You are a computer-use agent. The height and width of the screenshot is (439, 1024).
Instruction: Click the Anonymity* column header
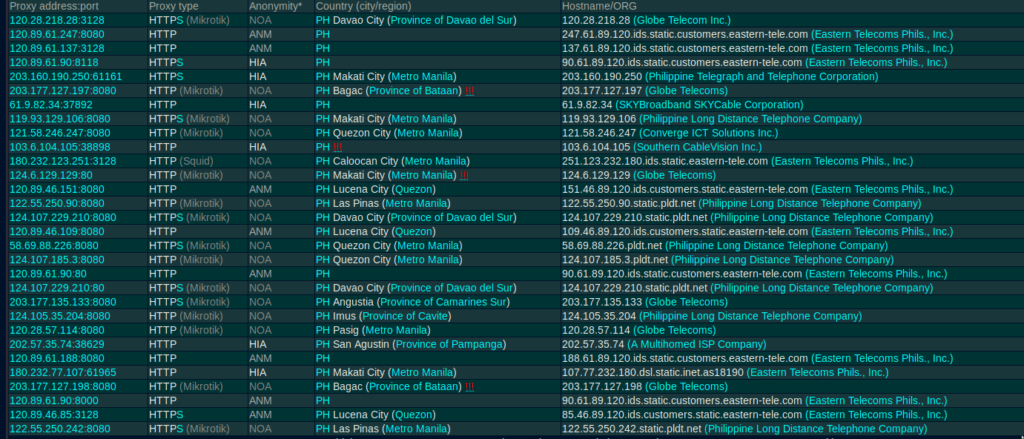[x=275, y=6]
